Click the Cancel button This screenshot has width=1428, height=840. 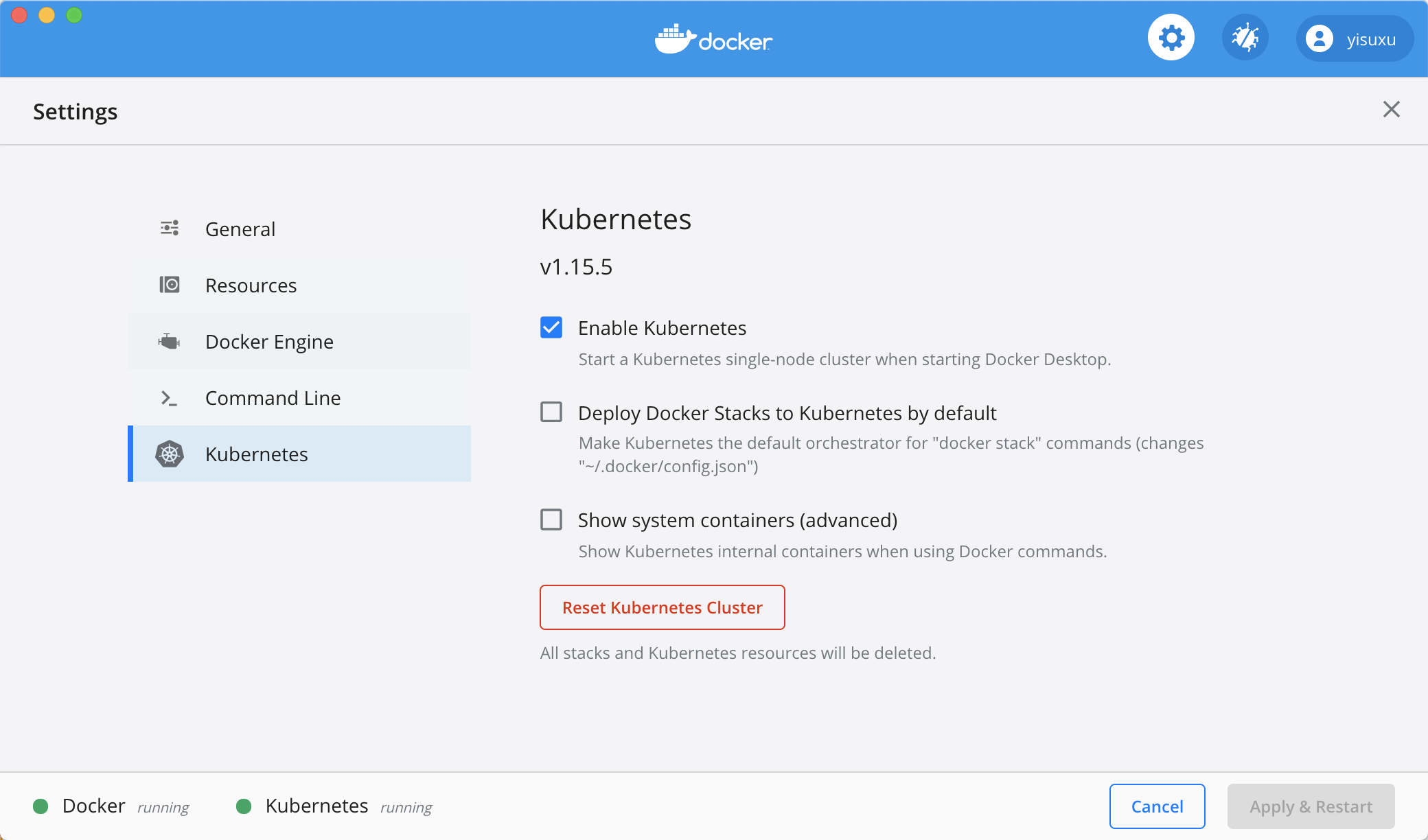(1157, 806)
